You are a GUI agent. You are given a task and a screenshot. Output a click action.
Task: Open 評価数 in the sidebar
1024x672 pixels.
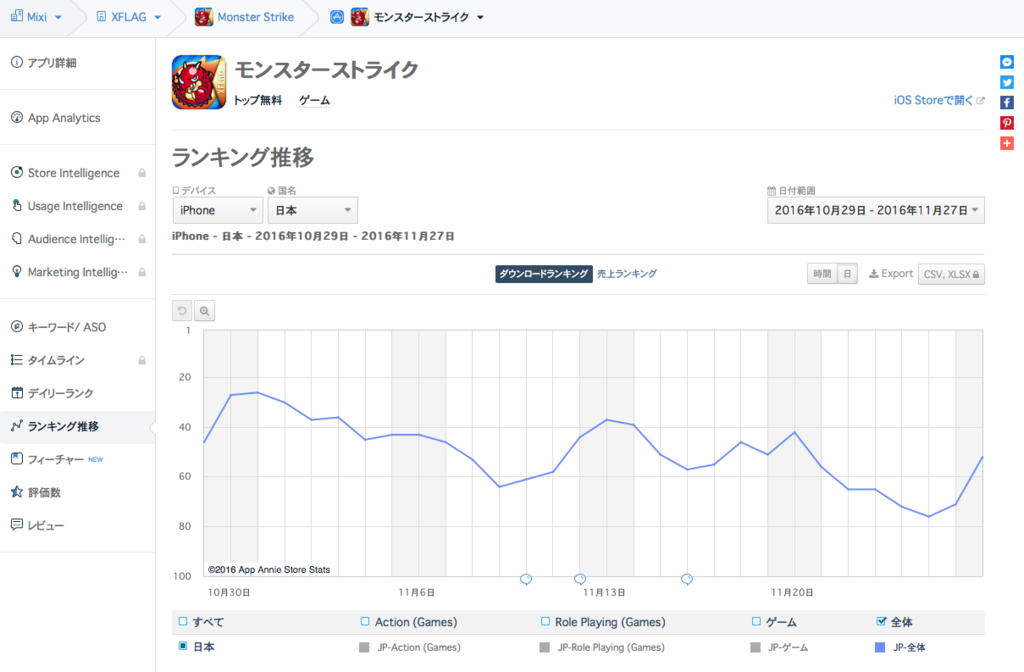(x=44, y=492)
